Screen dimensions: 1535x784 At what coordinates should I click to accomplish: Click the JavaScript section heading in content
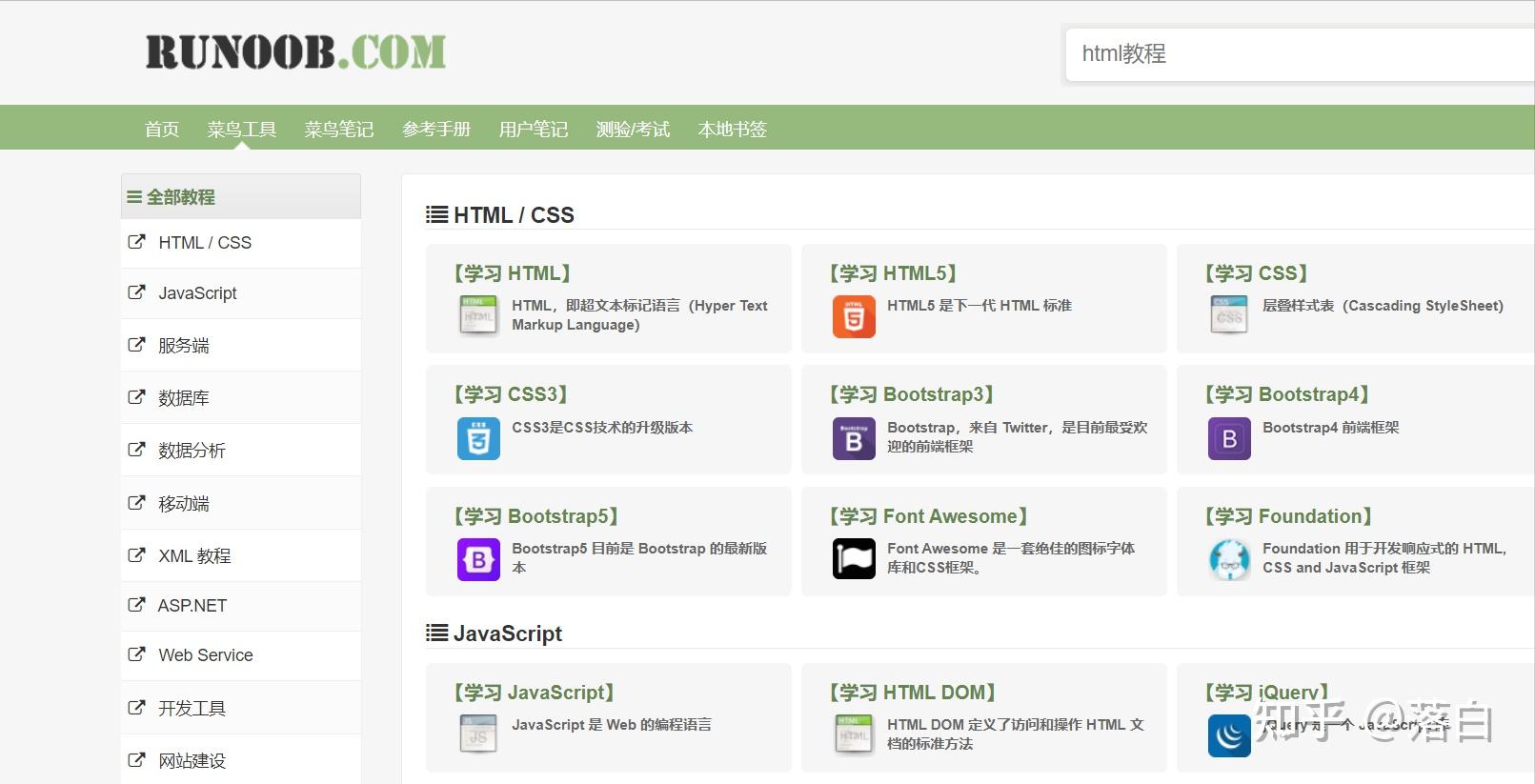coord(494,633)
